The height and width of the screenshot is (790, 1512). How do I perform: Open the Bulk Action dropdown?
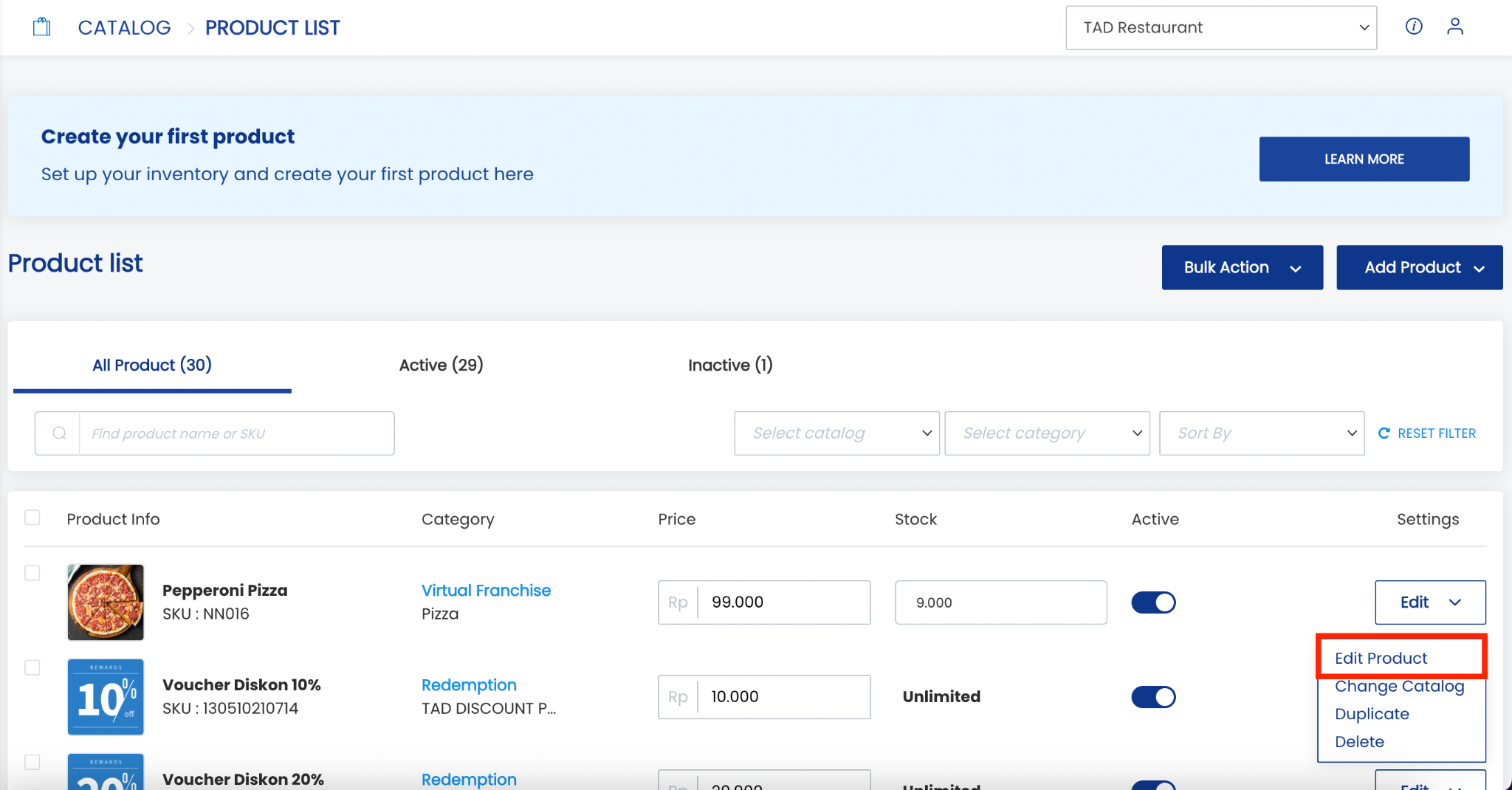pyautogui.click(x=1243, y=267)
